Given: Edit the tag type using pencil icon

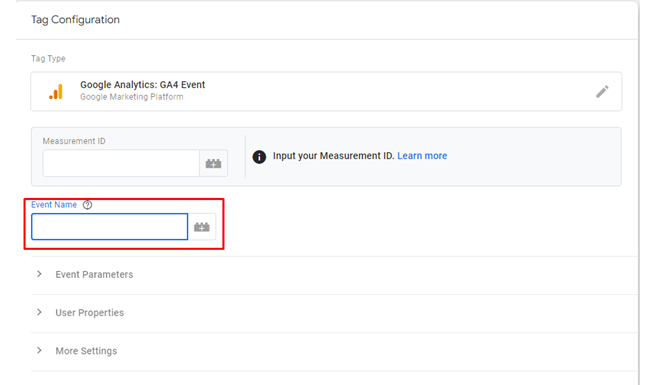Looking at the screenshot, I should pos(602,91).
